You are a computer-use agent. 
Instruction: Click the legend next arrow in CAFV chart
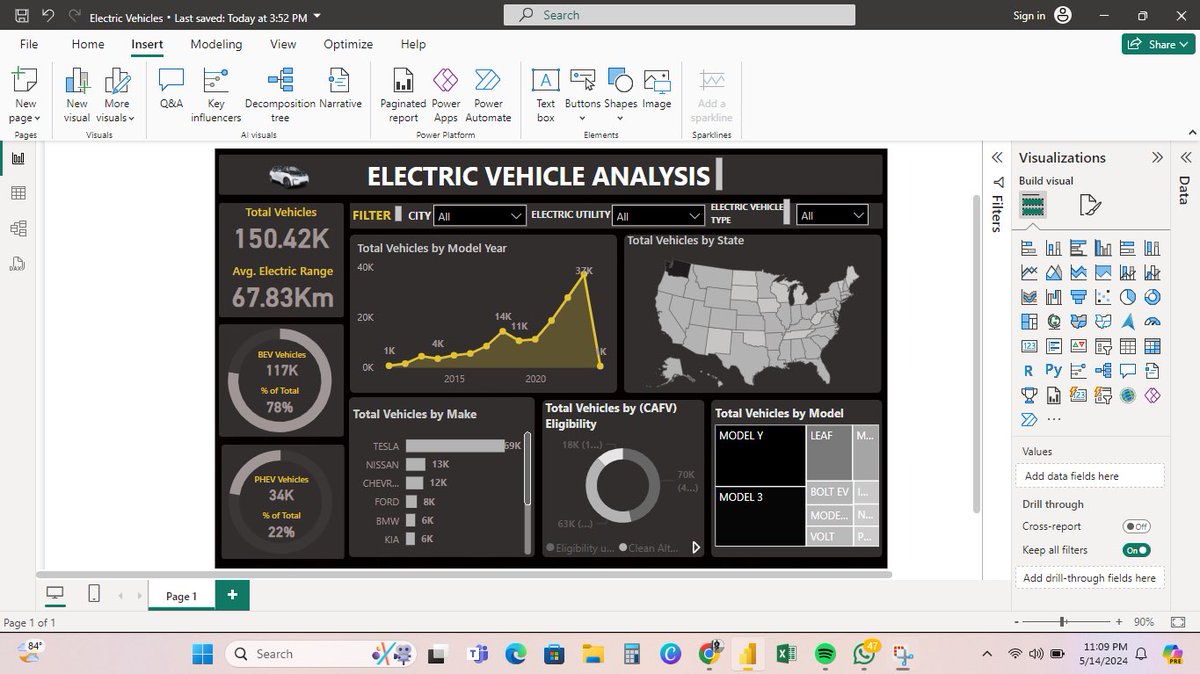click(x=696, y=548)
